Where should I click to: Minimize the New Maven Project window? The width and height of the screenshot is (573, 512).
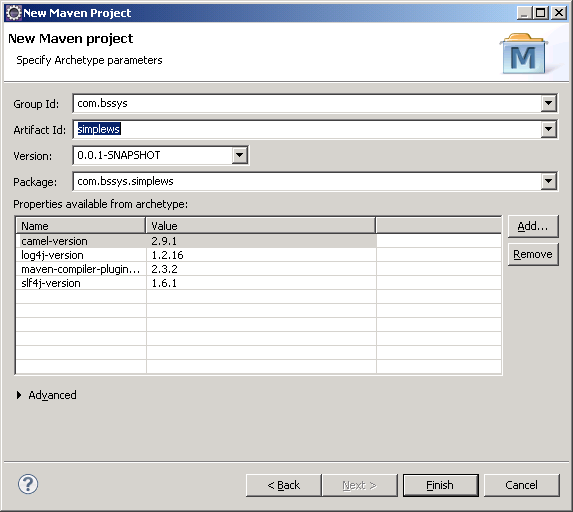[525, 13]
